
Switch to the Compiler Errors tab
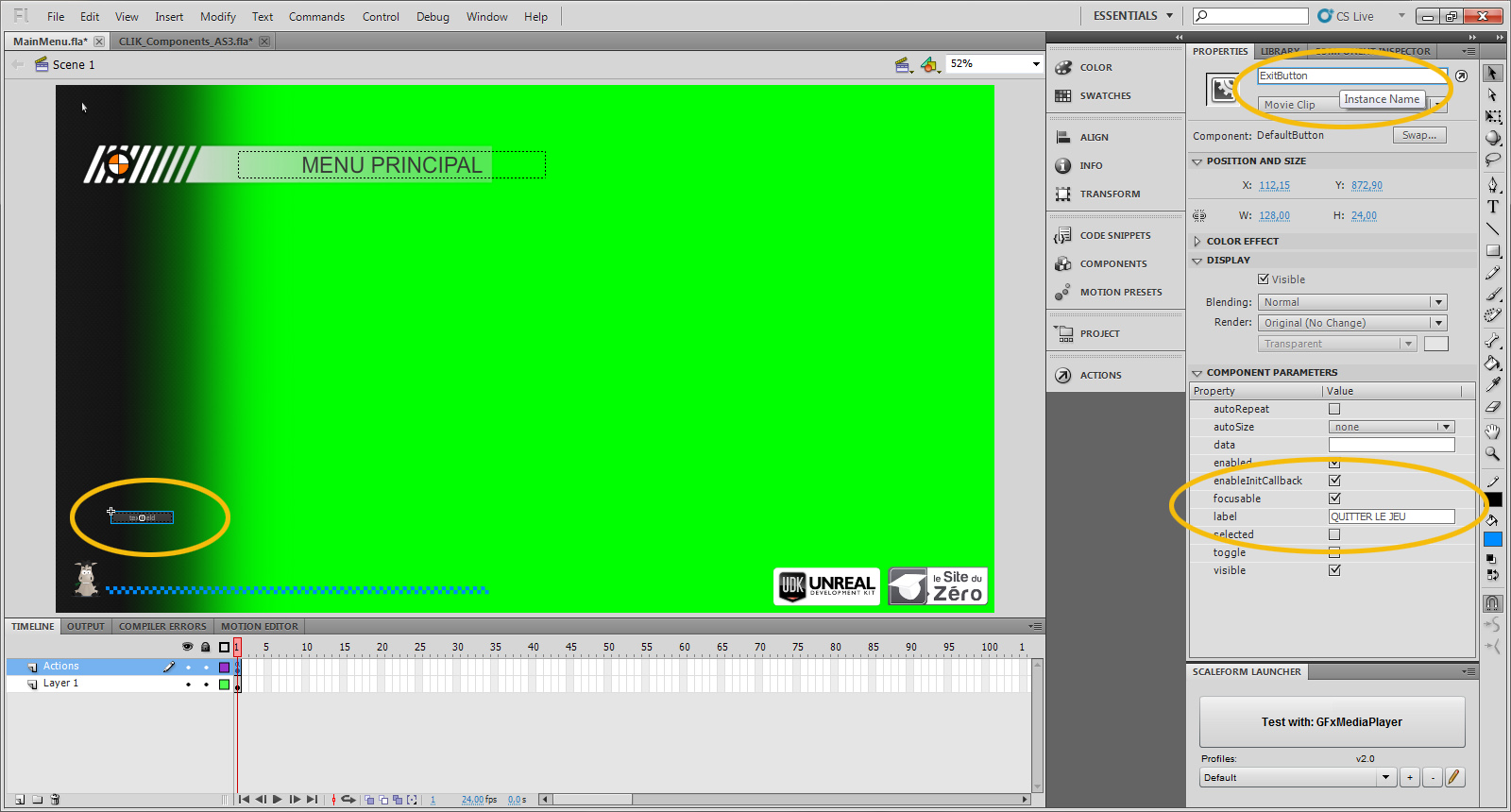click(x=162, y=627)
